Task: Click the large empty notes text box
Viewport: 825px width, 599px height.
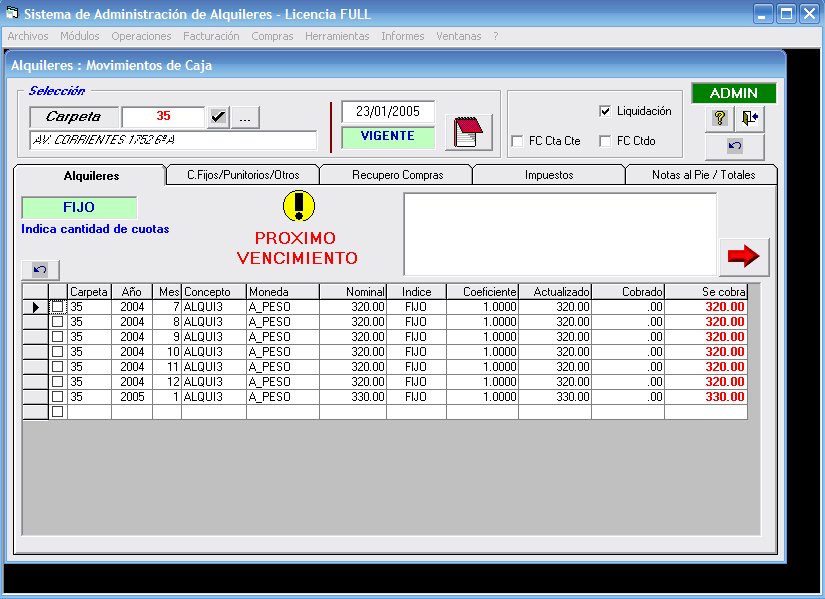Action: tap(560, 234)
